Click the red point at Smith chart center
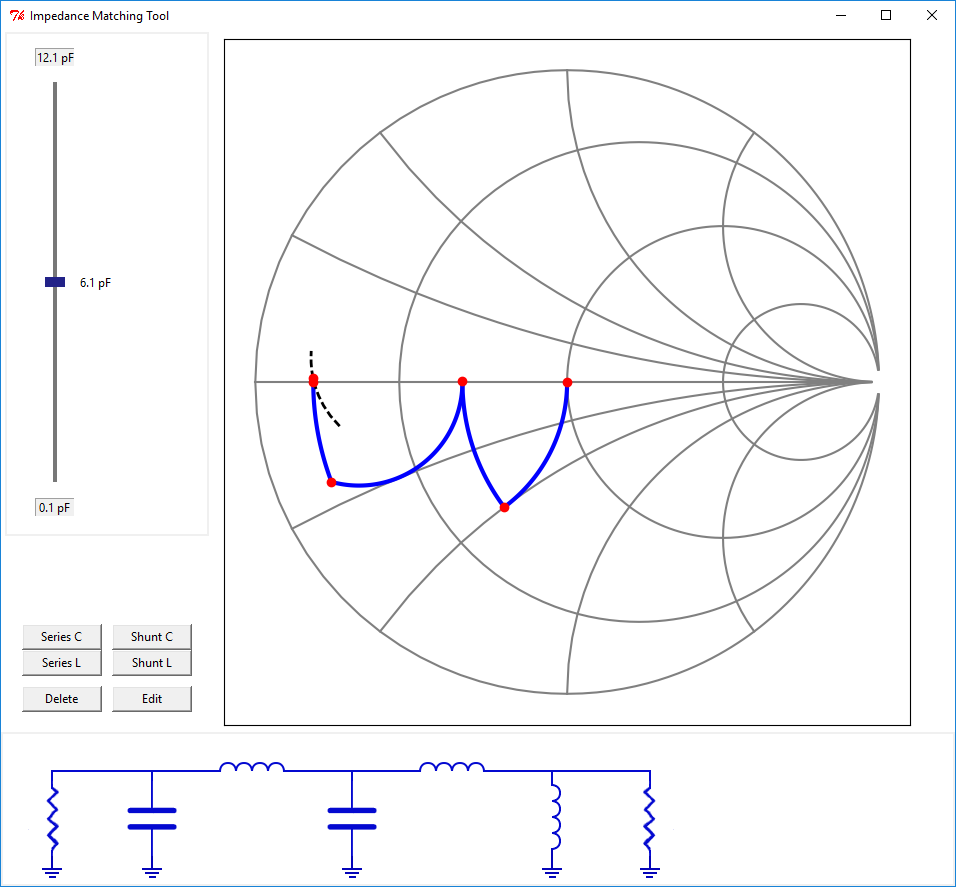 tap(568, 382)
